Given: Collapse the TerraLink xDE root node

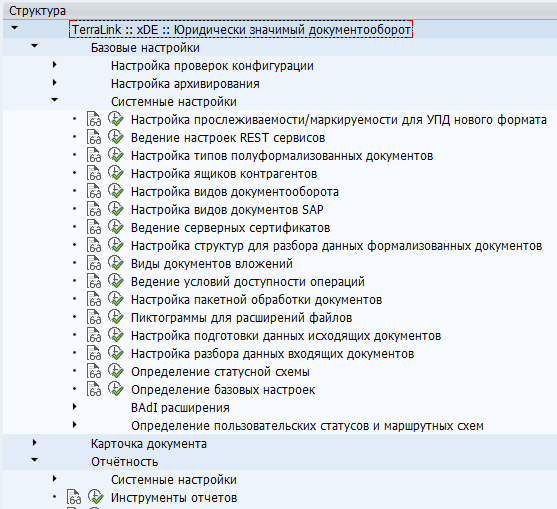Looking at the screenshot, I should coord(15,28).
